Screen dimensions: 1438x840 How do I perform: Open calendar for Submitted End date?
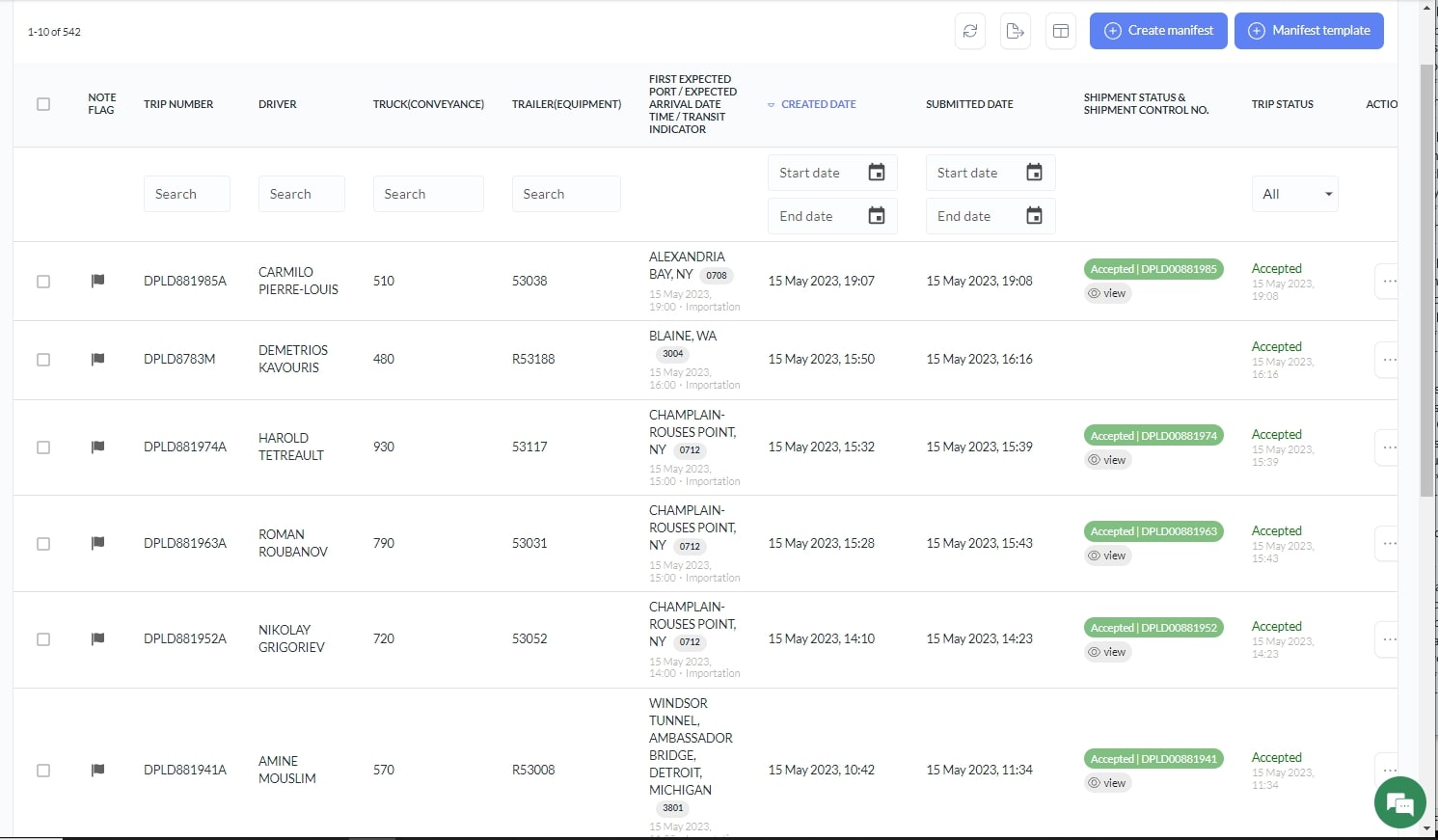[x=1034, y=216]
